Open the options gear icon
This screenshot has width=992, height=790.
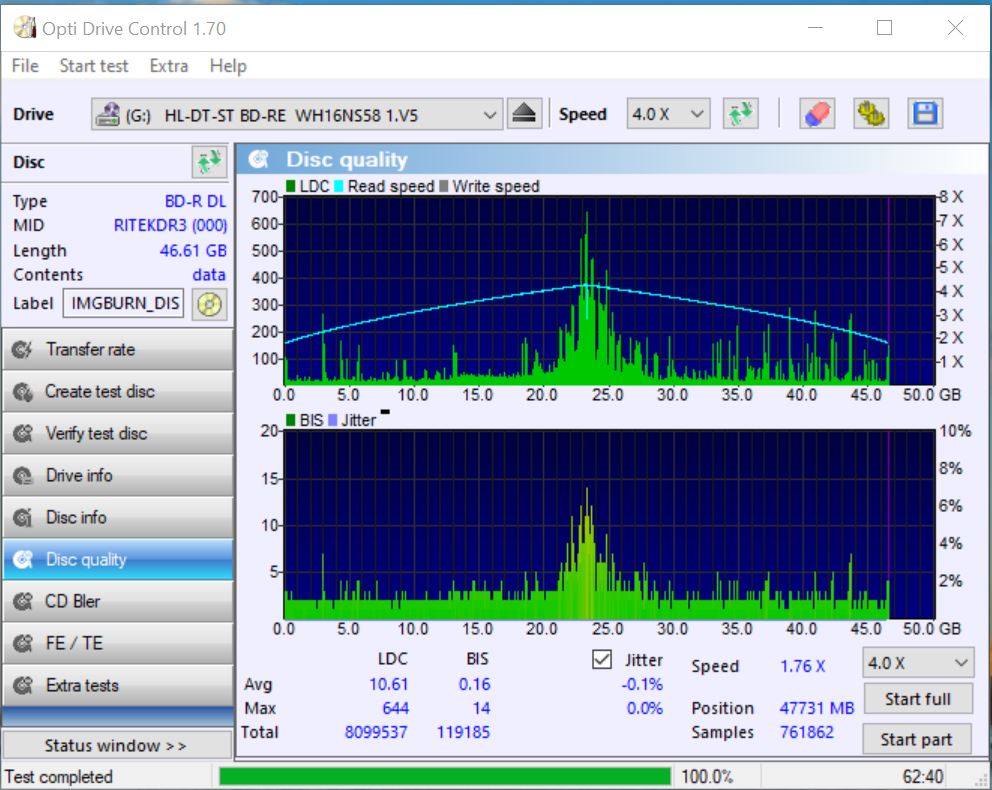coord(871,114)
